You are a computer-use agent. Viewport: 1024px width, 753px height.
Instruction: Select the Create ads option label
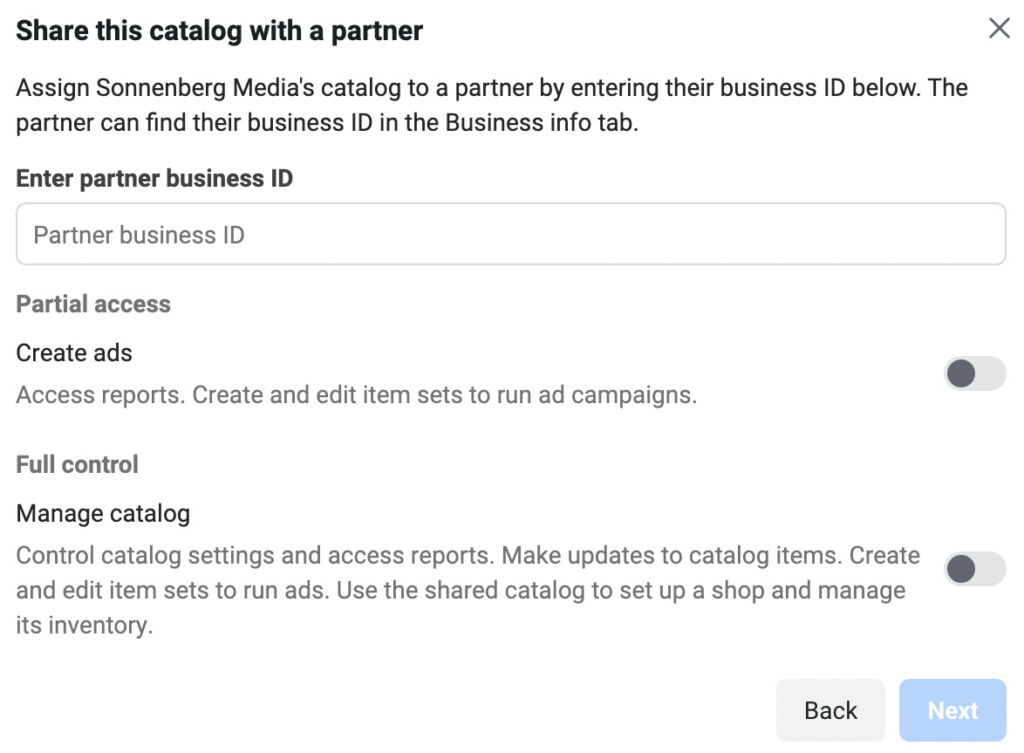(x=74, y=353)
